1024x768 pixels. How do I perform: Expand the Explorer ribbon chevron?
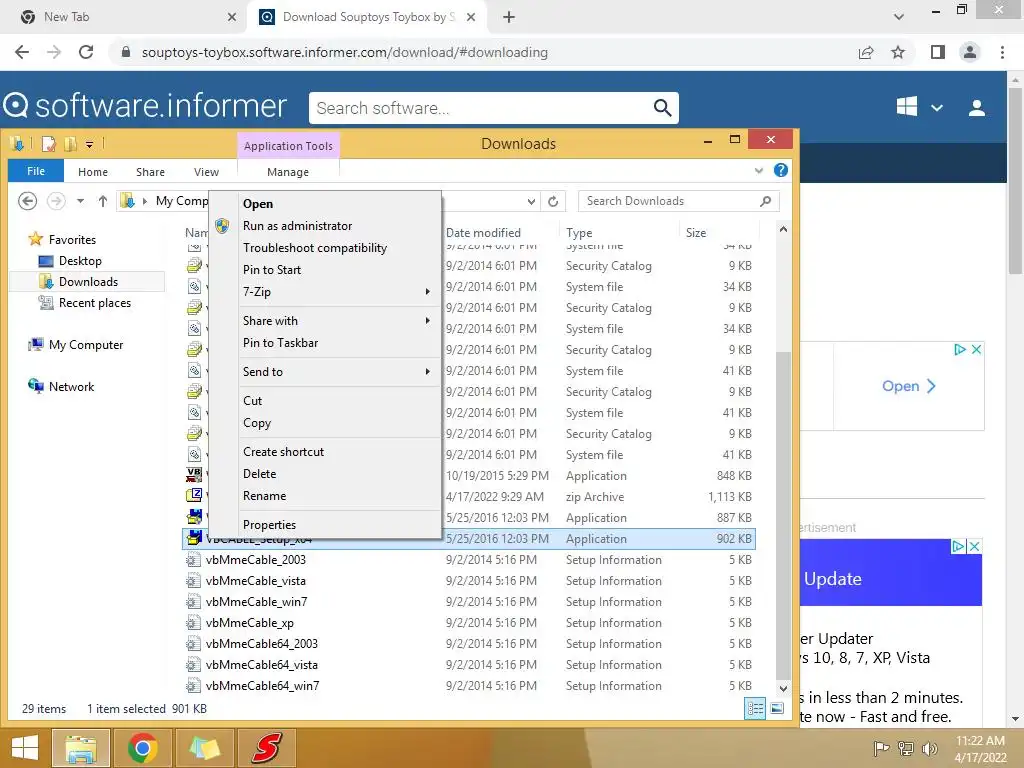(x=759, y=170)
